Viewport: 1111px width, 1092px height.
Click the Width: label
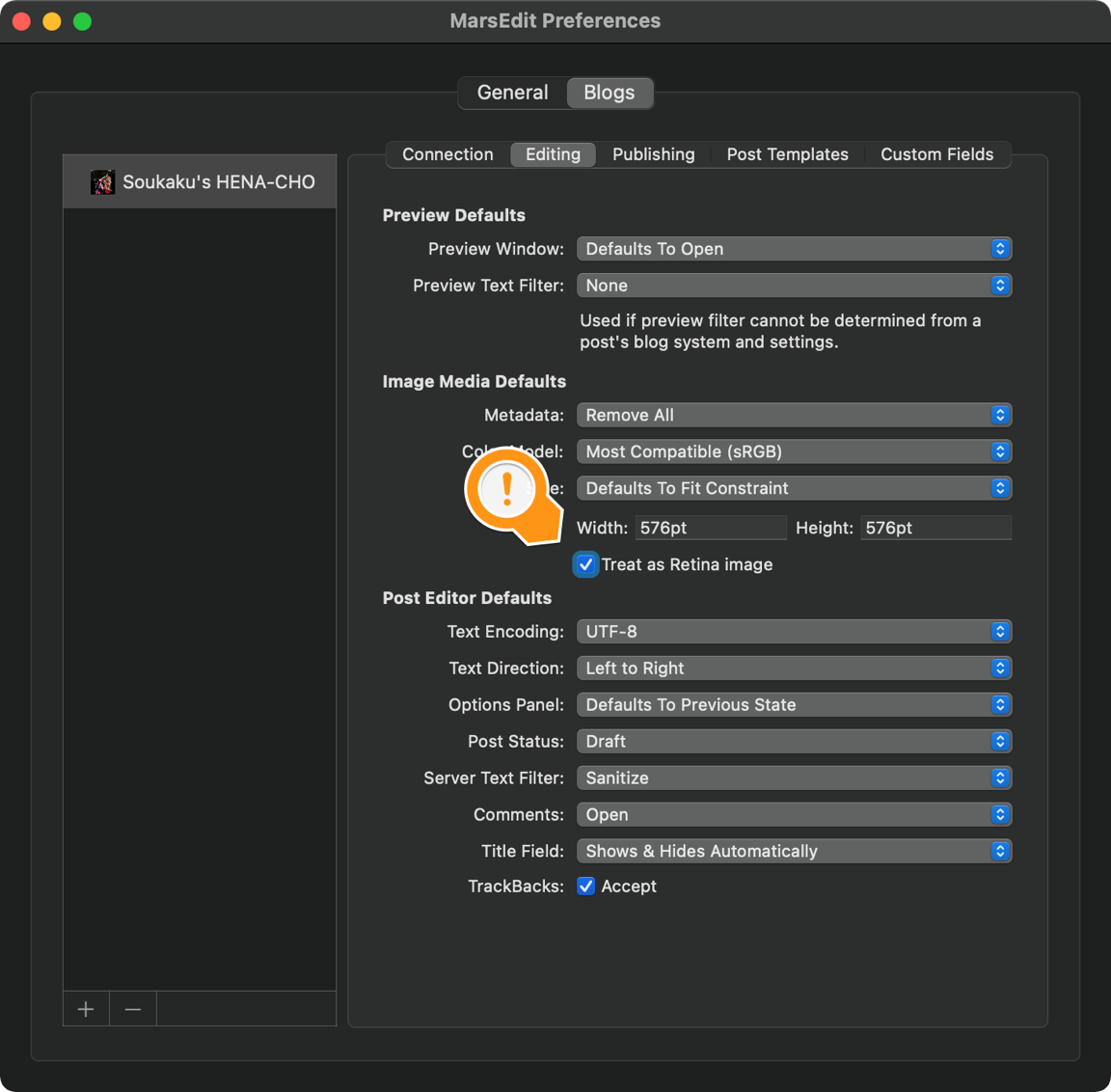(602, 528)
